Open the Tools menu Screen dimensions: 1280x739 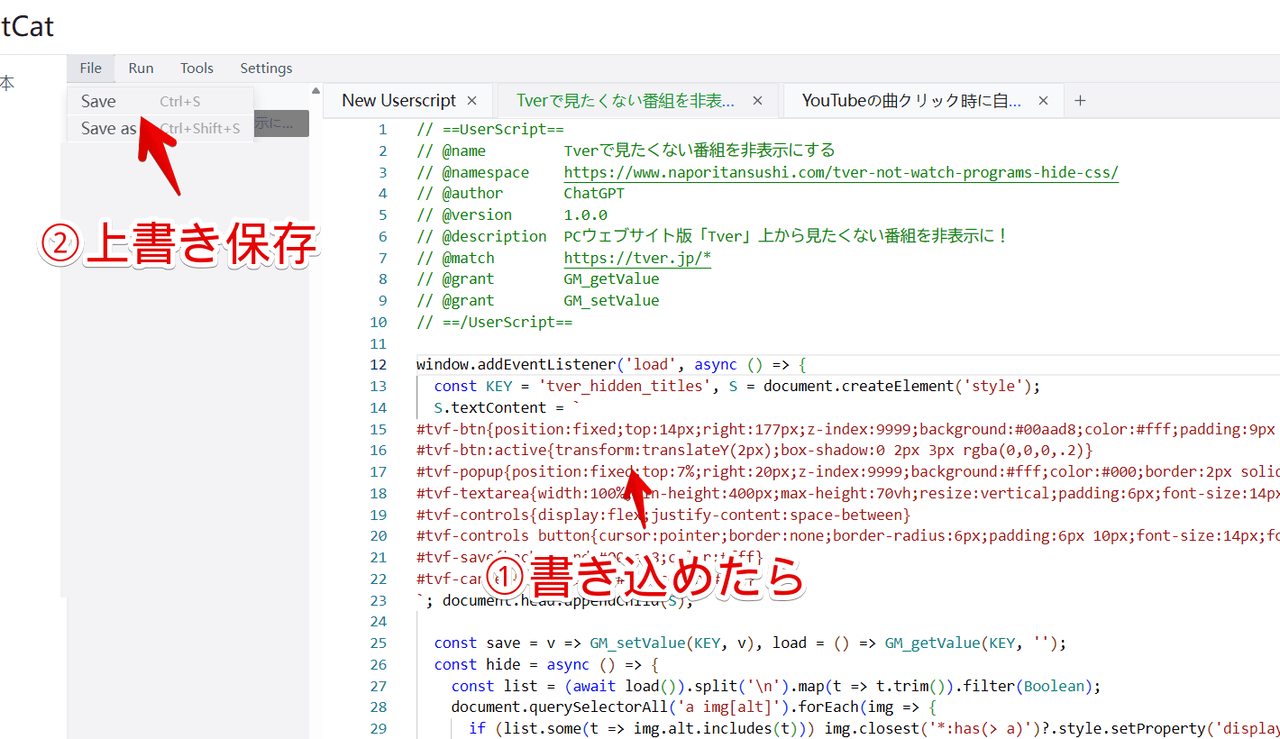coord(197,68)
